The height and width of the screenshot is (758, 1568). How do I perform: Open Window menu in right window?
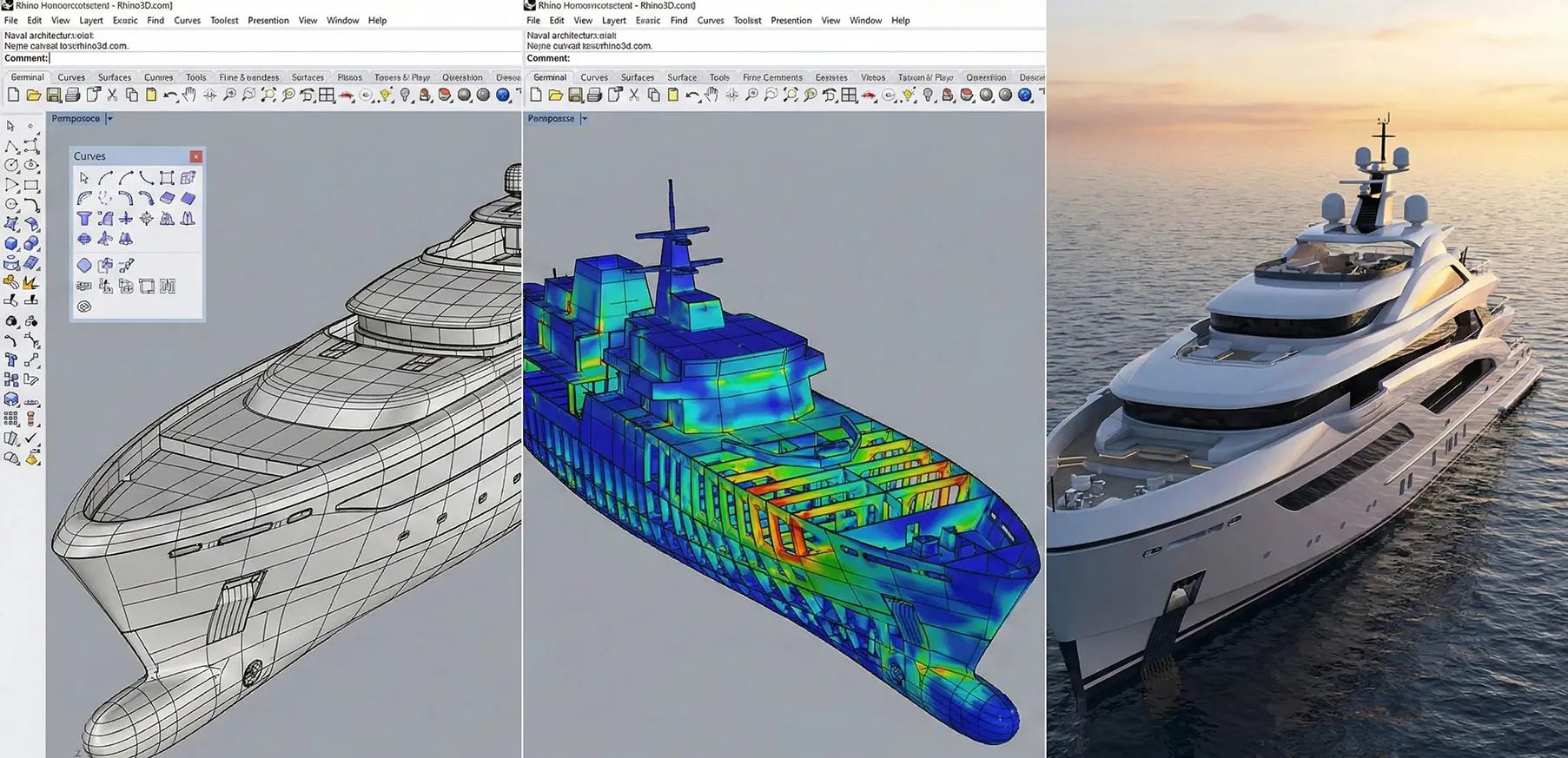tap(865, 20)
